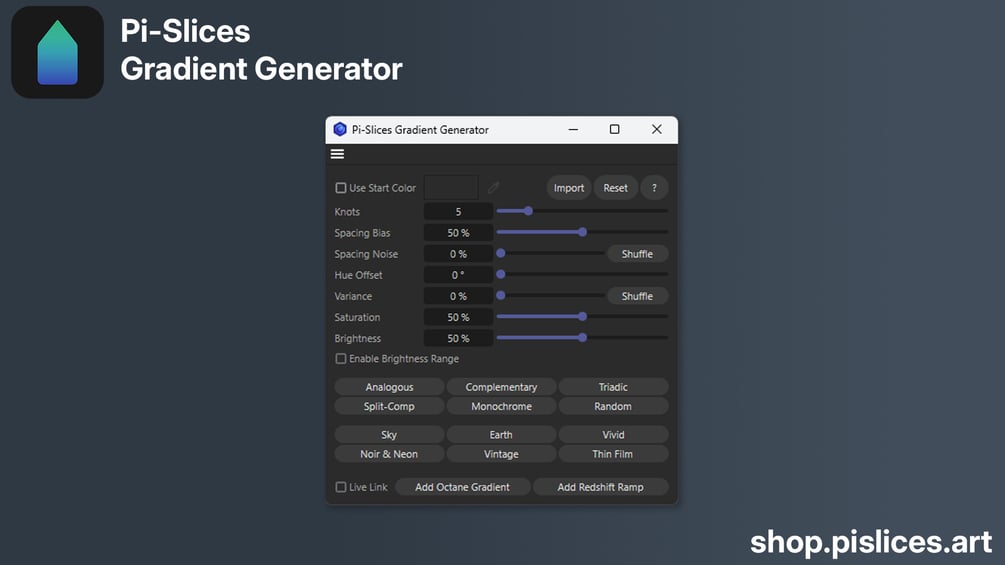Click the Spacing Noise slider handle

(x=501, y=253)
